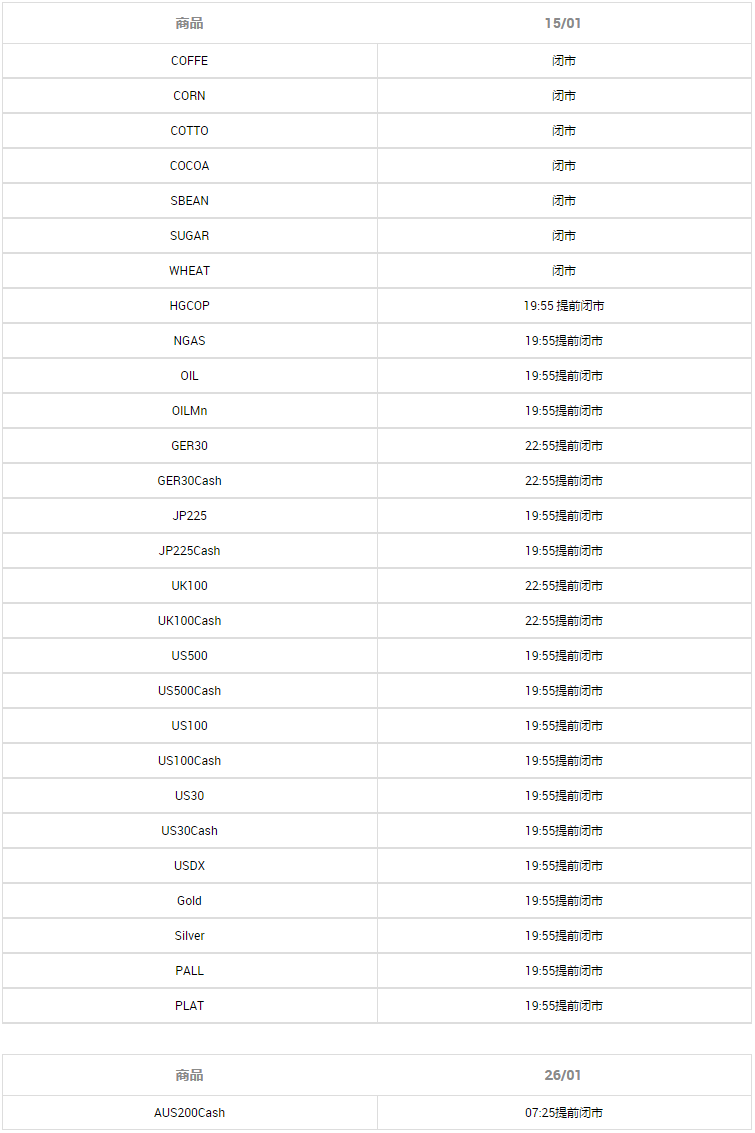Click the Gold product cell
This screenshot has width=755, height=1133.
tap(189, 901)
